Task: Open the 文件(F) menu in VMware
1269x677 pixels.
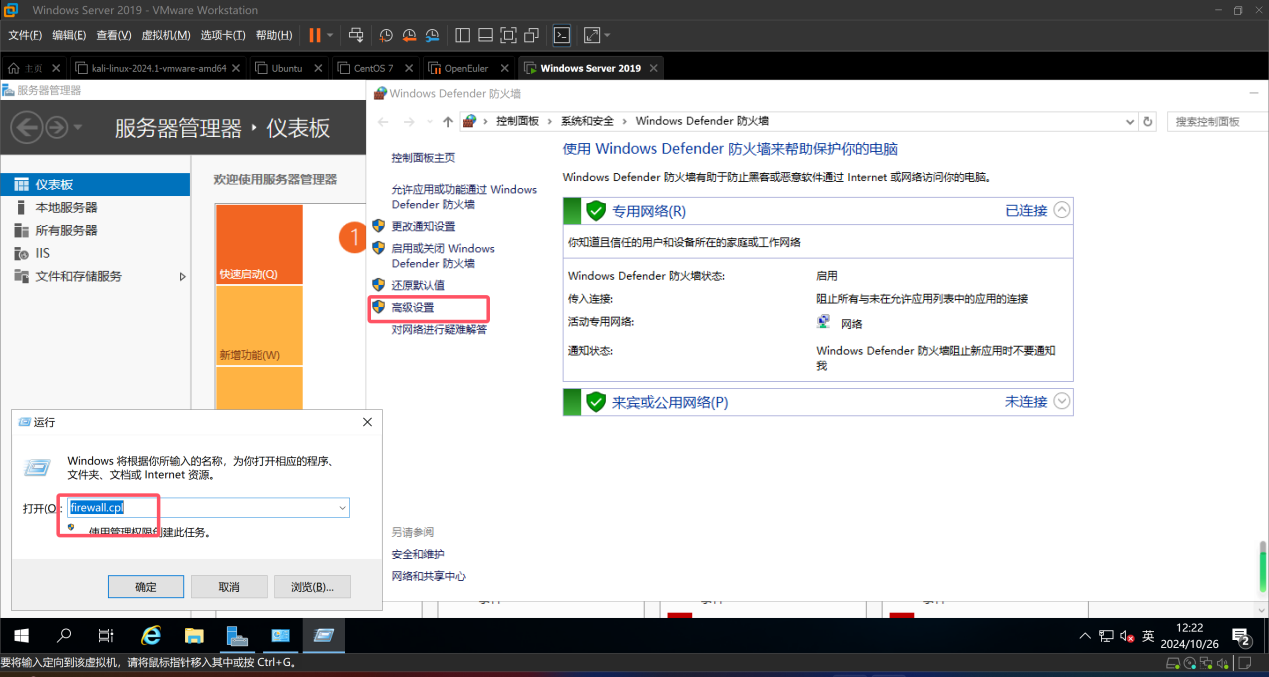Action: pos(25,35)
